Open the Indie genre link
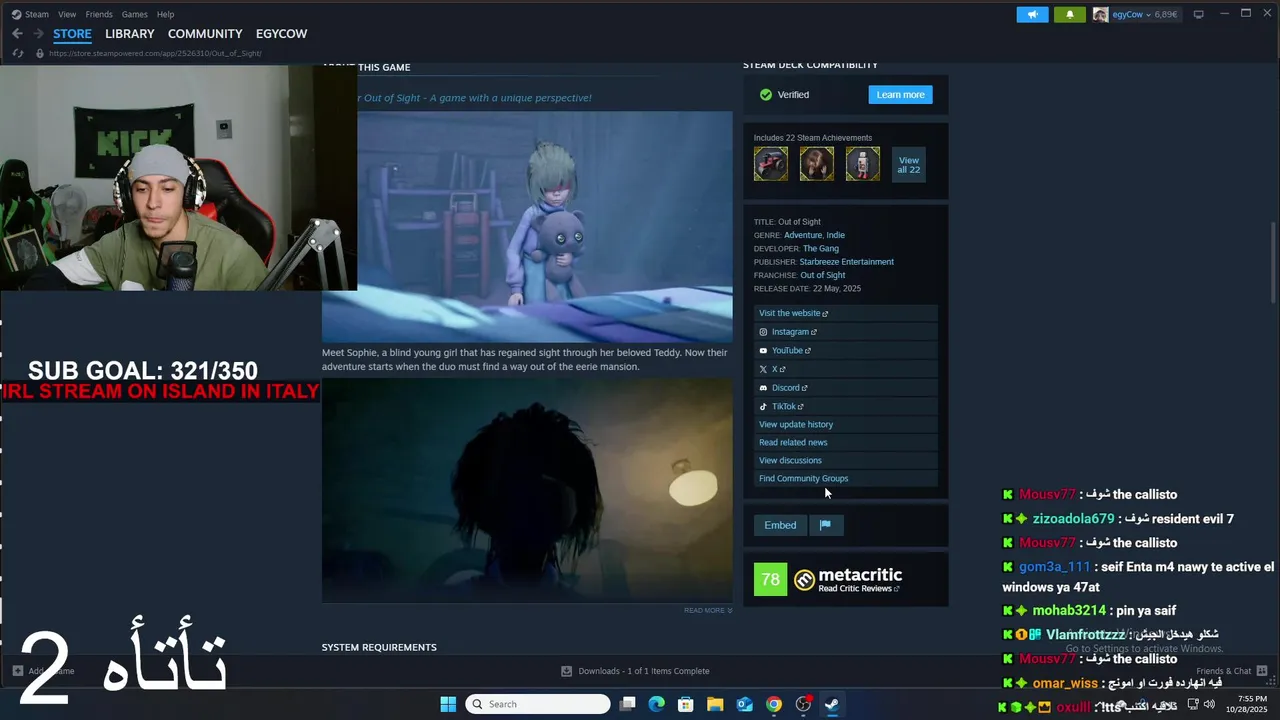Screen dimensions: 1280x720 836,235
